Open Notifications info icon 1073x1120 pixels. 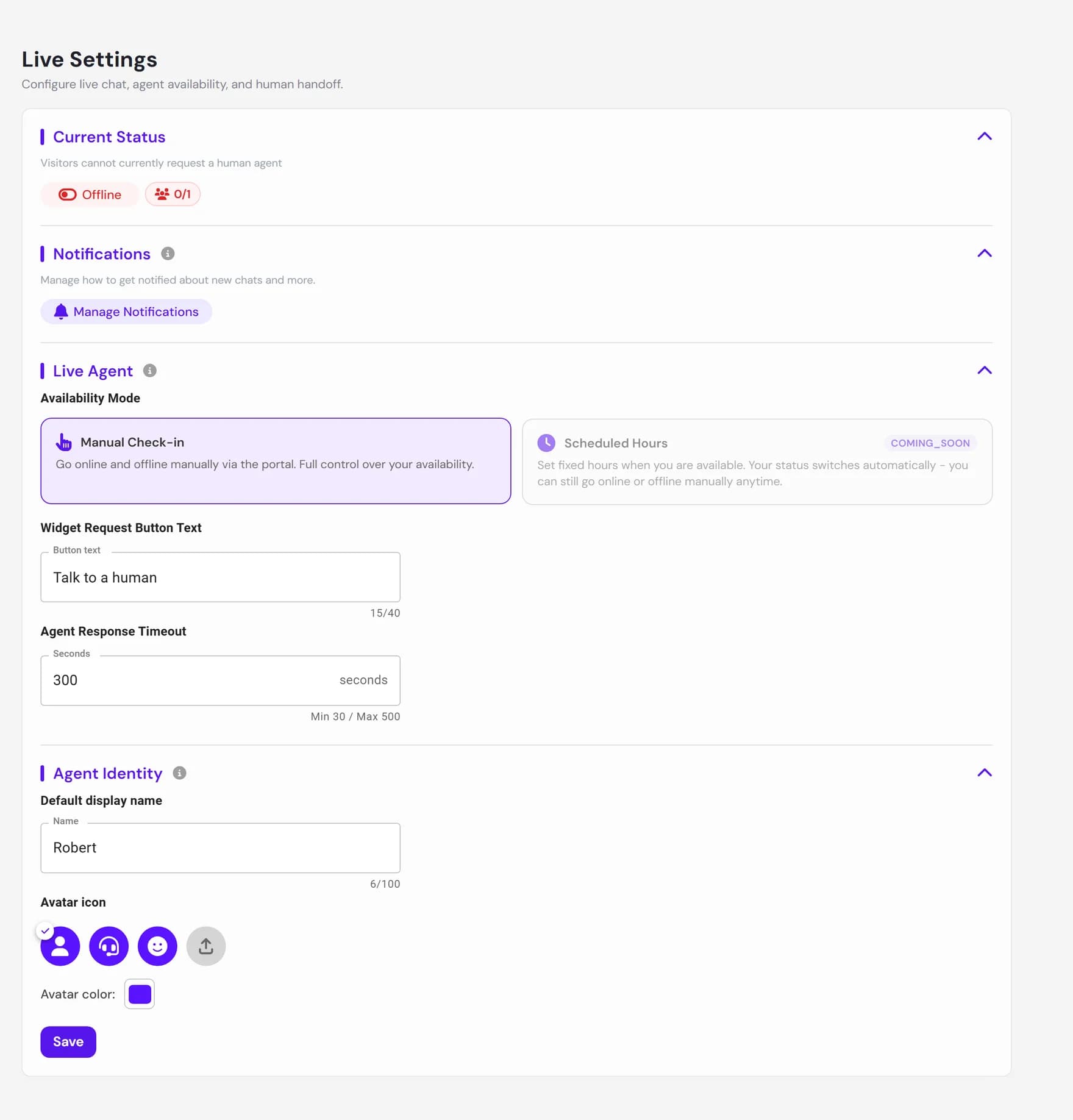click(x=168, y=254)
